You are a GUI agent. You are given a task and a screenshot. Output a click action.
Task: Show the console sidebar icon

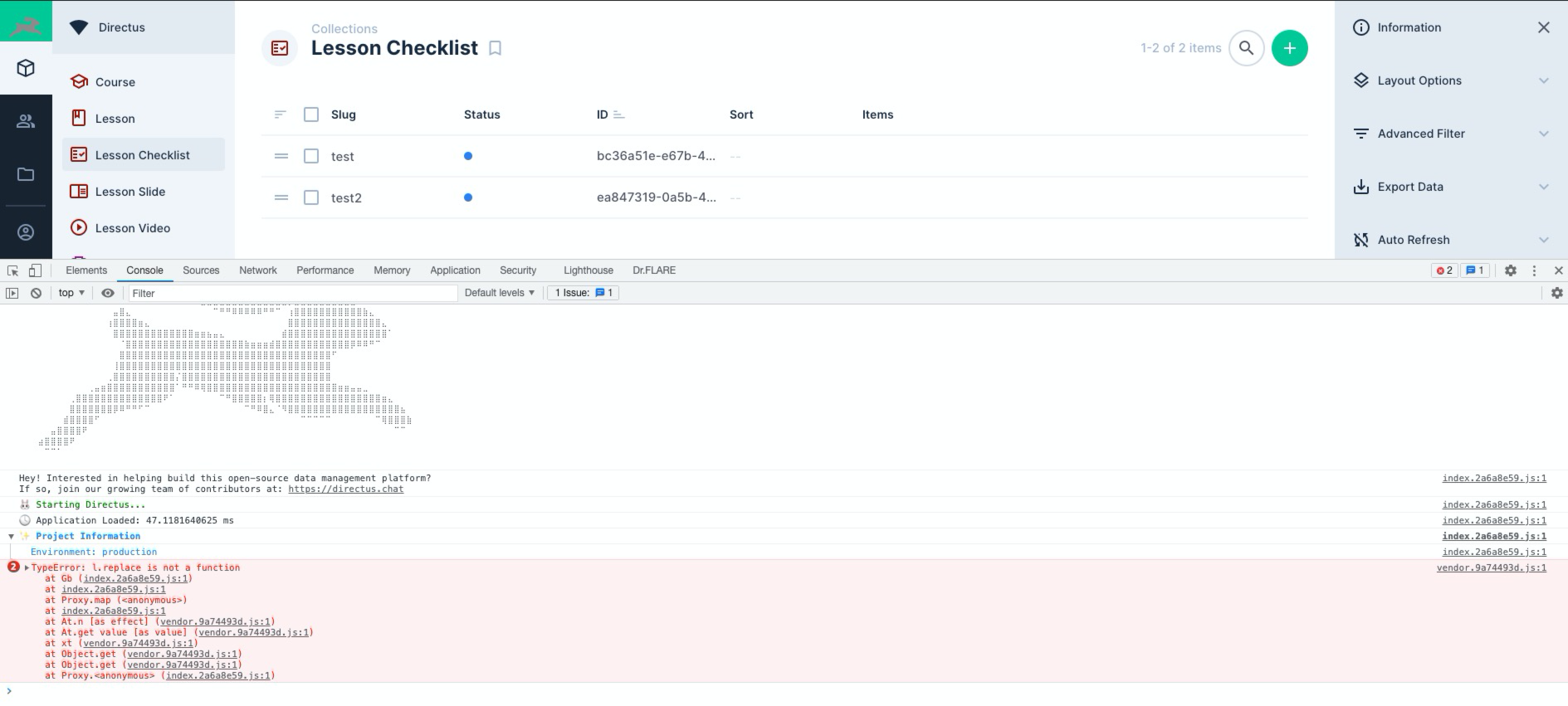(x=12, y=293)
